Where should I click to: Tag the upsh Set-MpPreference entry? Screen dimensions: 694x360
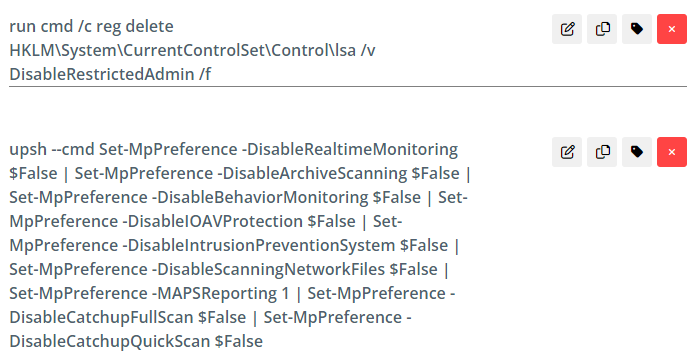point(637,152)
